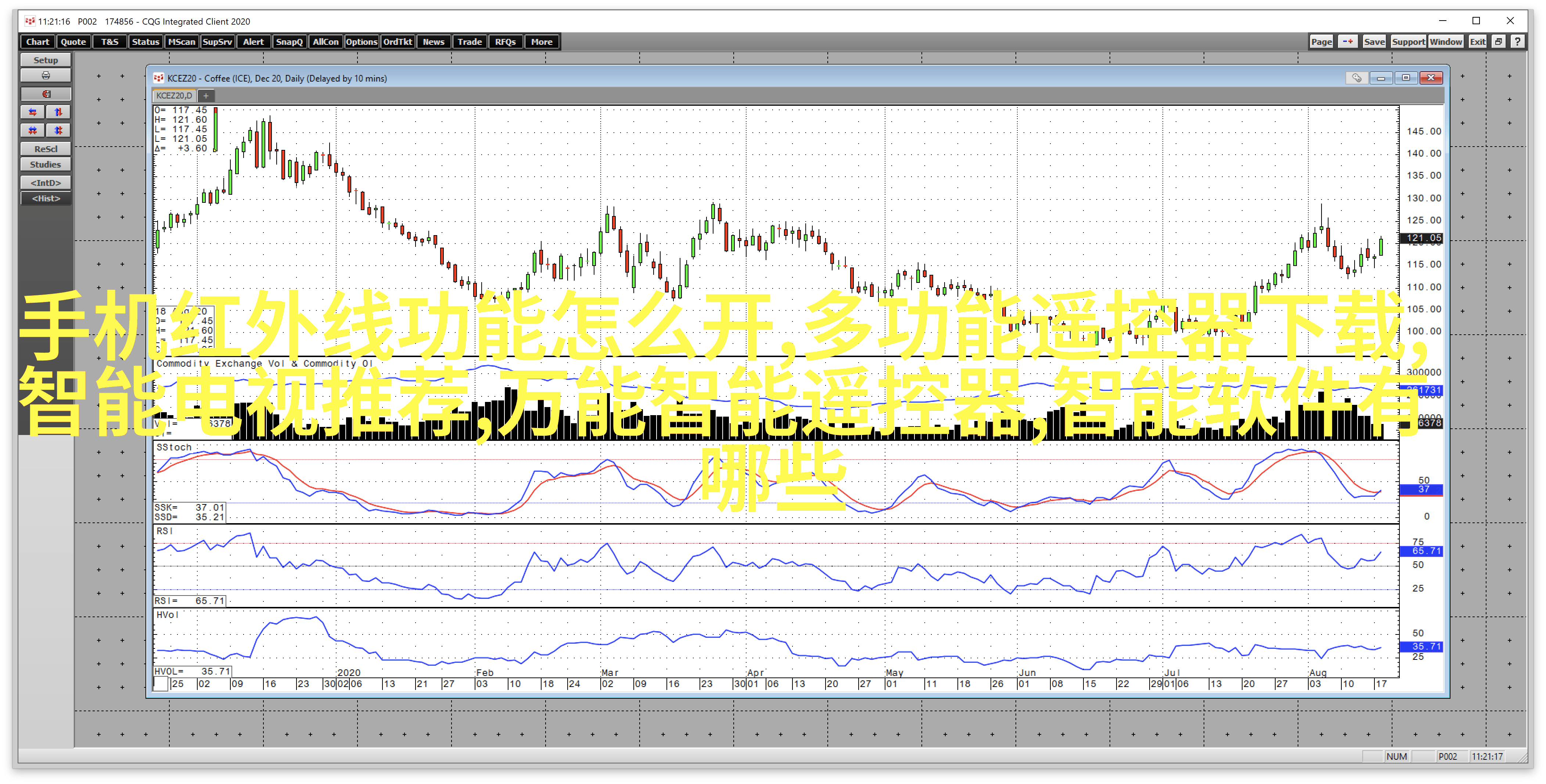The image size is (1546, 784).
Task: Click the small box at time axis left corner
Action: [161, 684]
